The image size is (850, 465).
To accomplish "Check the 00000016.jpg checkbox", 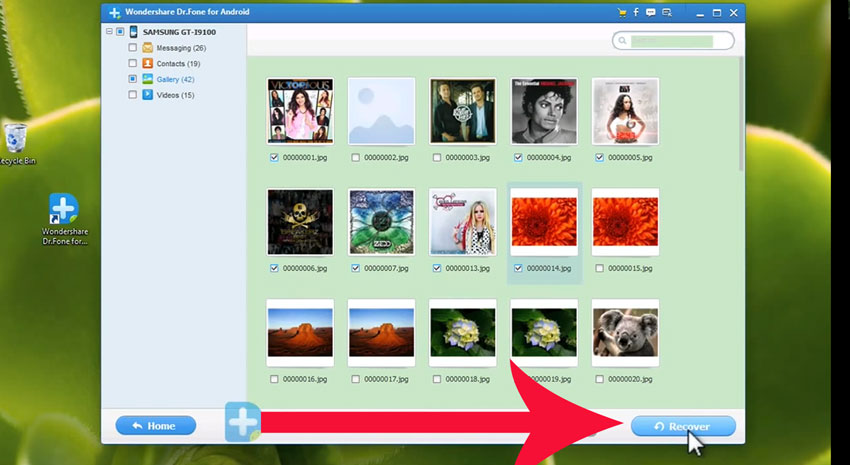I will 274,379.
